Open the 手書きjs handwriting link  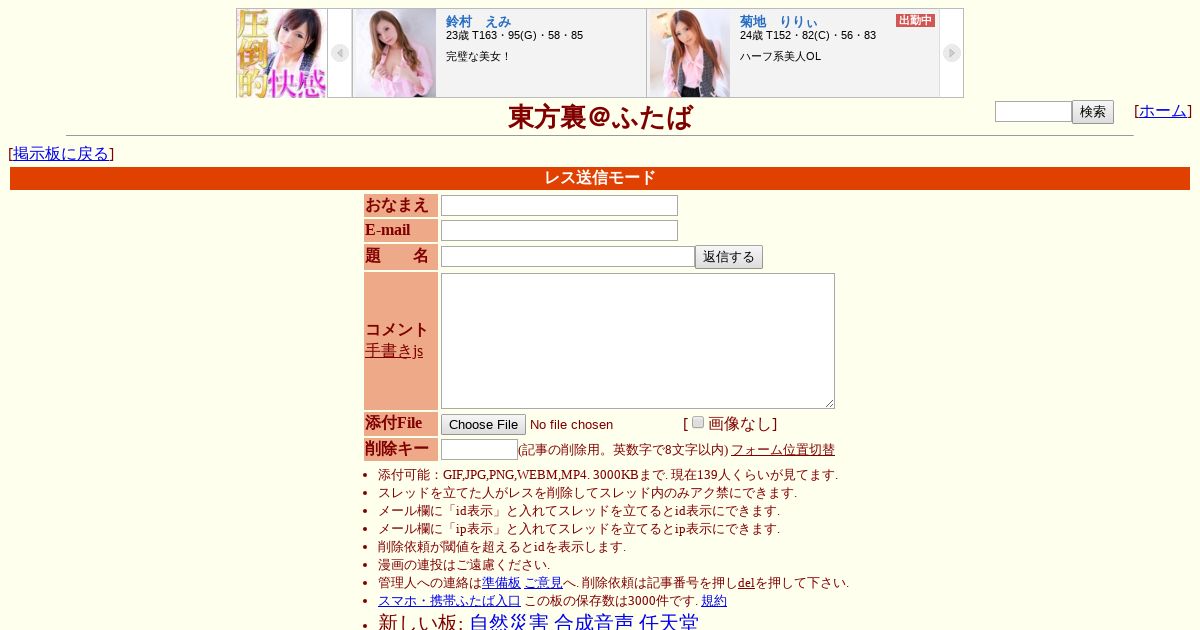(394, 351)
